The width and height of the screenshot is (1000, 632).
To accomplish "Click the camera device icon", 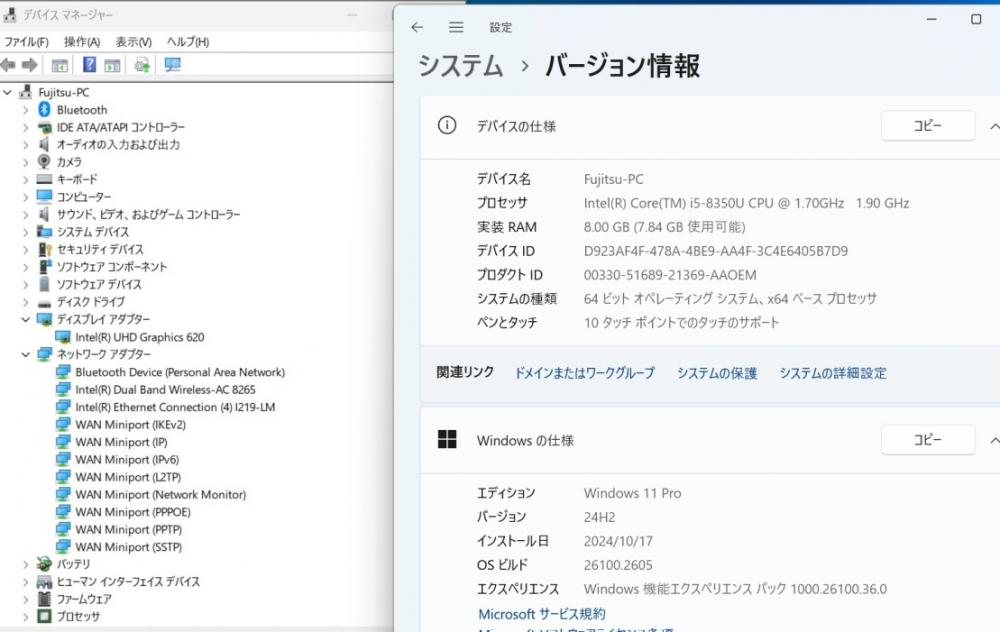I will [x=44, y=162].
